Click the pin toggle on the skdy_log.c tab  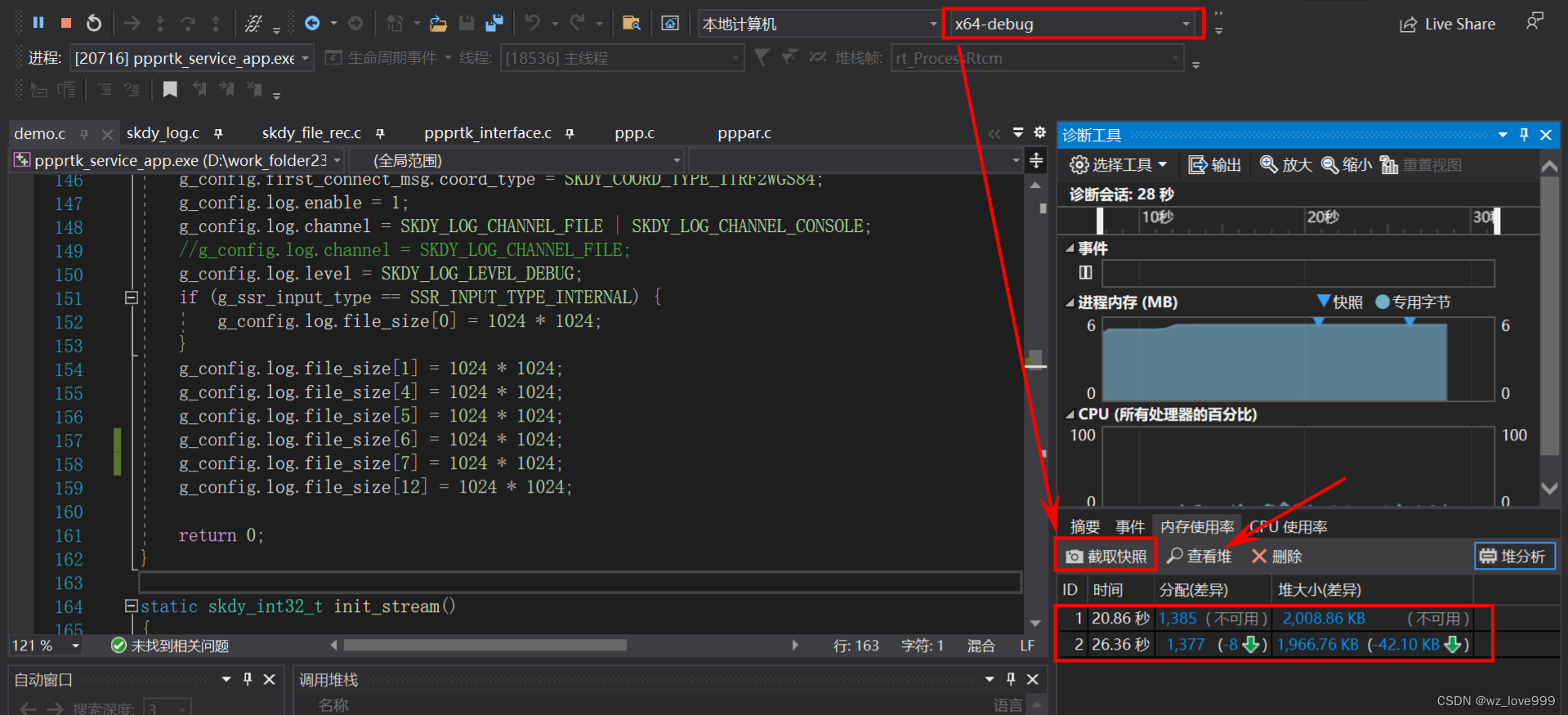(x=218, y=133)
